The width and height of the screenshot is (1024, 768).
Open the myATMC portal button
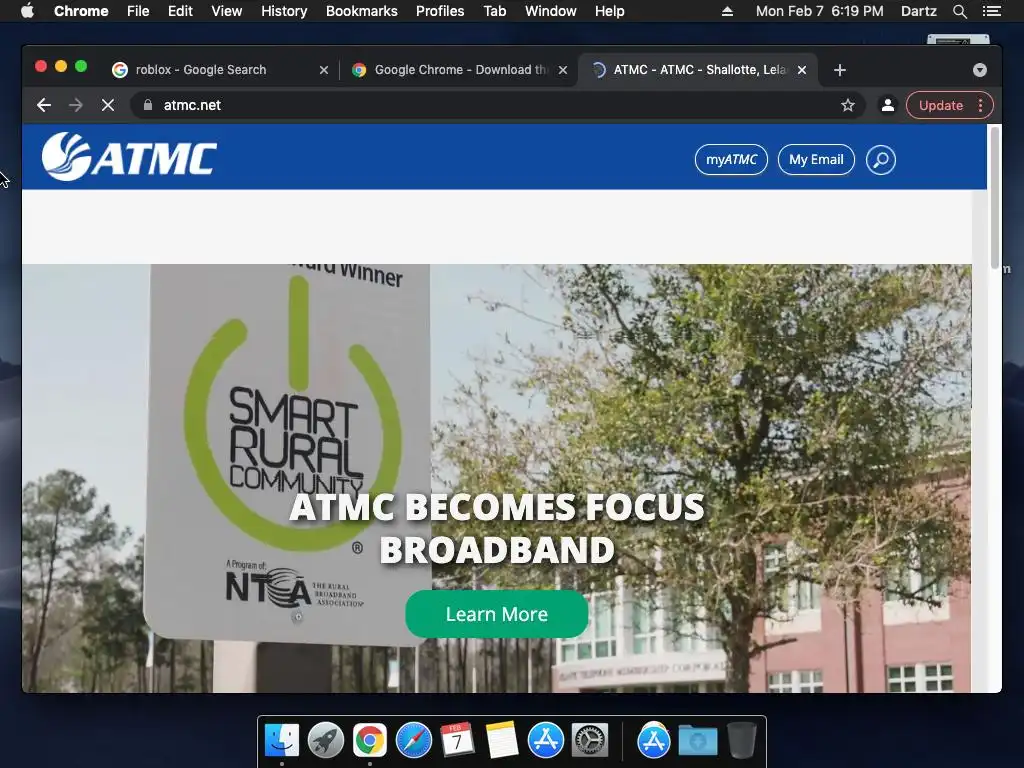731,159
